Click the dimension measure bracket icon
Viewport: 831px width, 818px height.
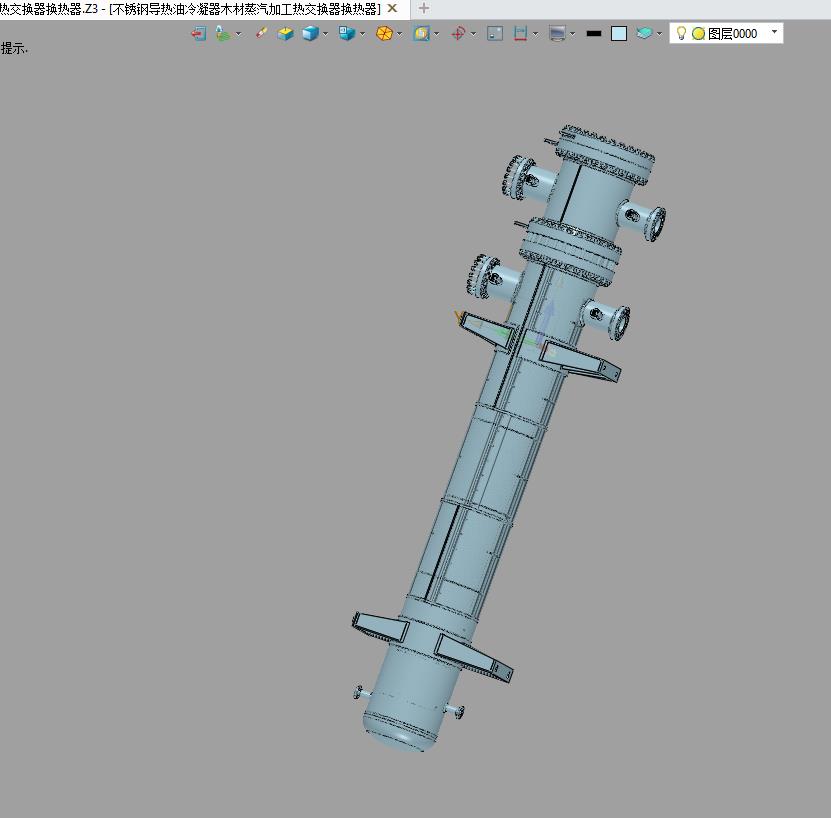coord(520,34)
